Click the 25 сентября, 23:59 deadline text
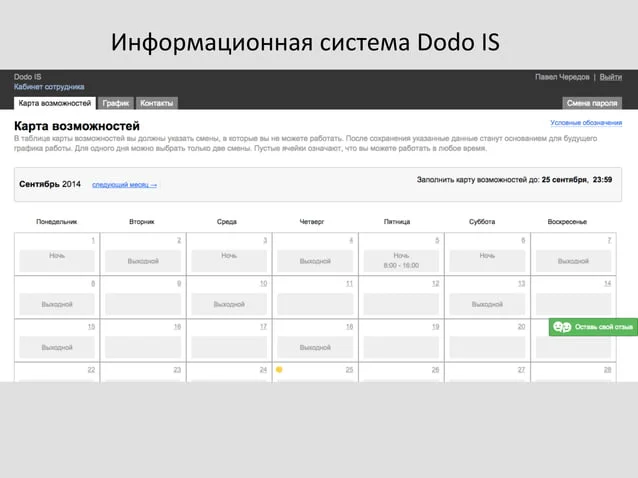 [577, 179]
